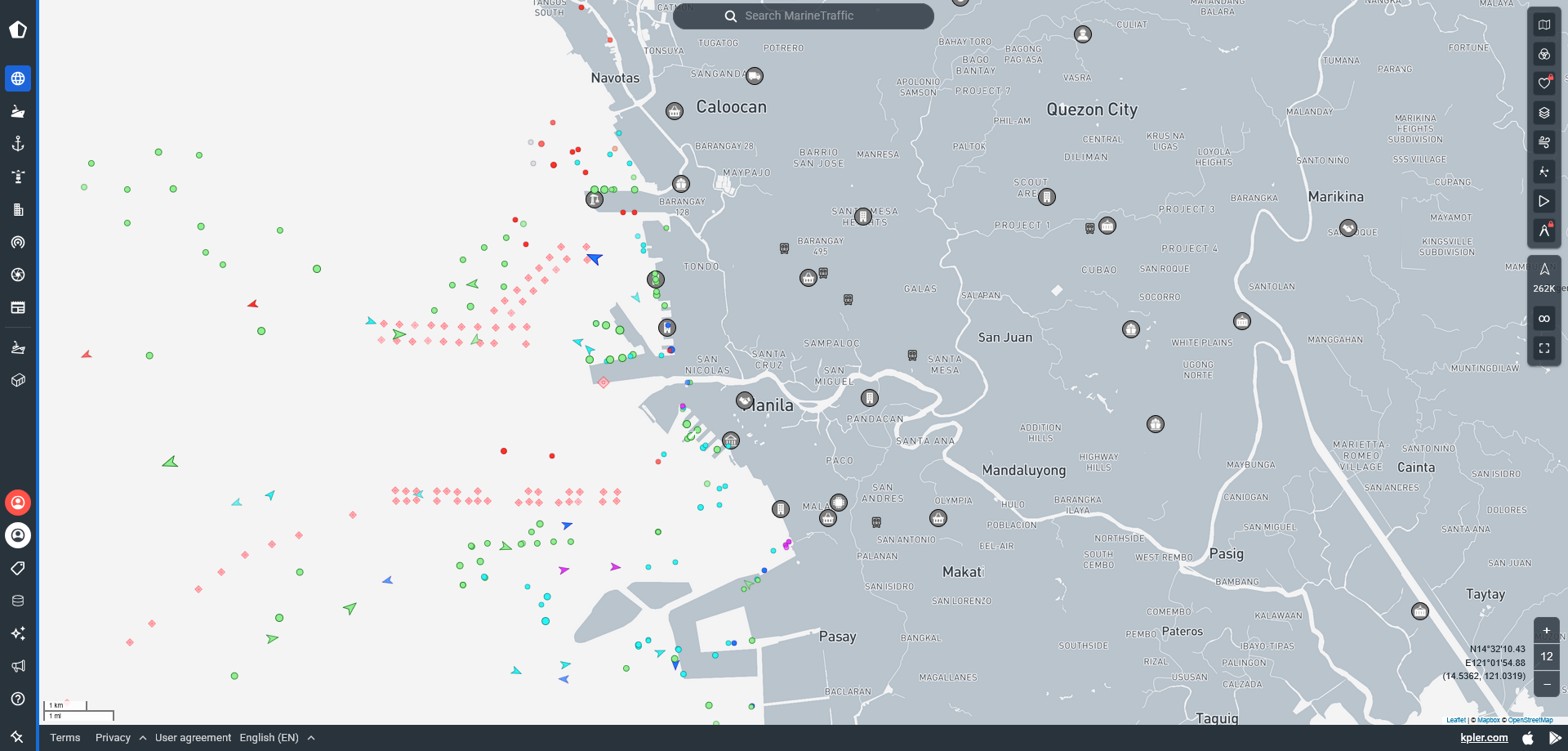Open the vessel filters three-circle icon
The height and width of the screenshot is (751, 1568).
[1544, 54]
